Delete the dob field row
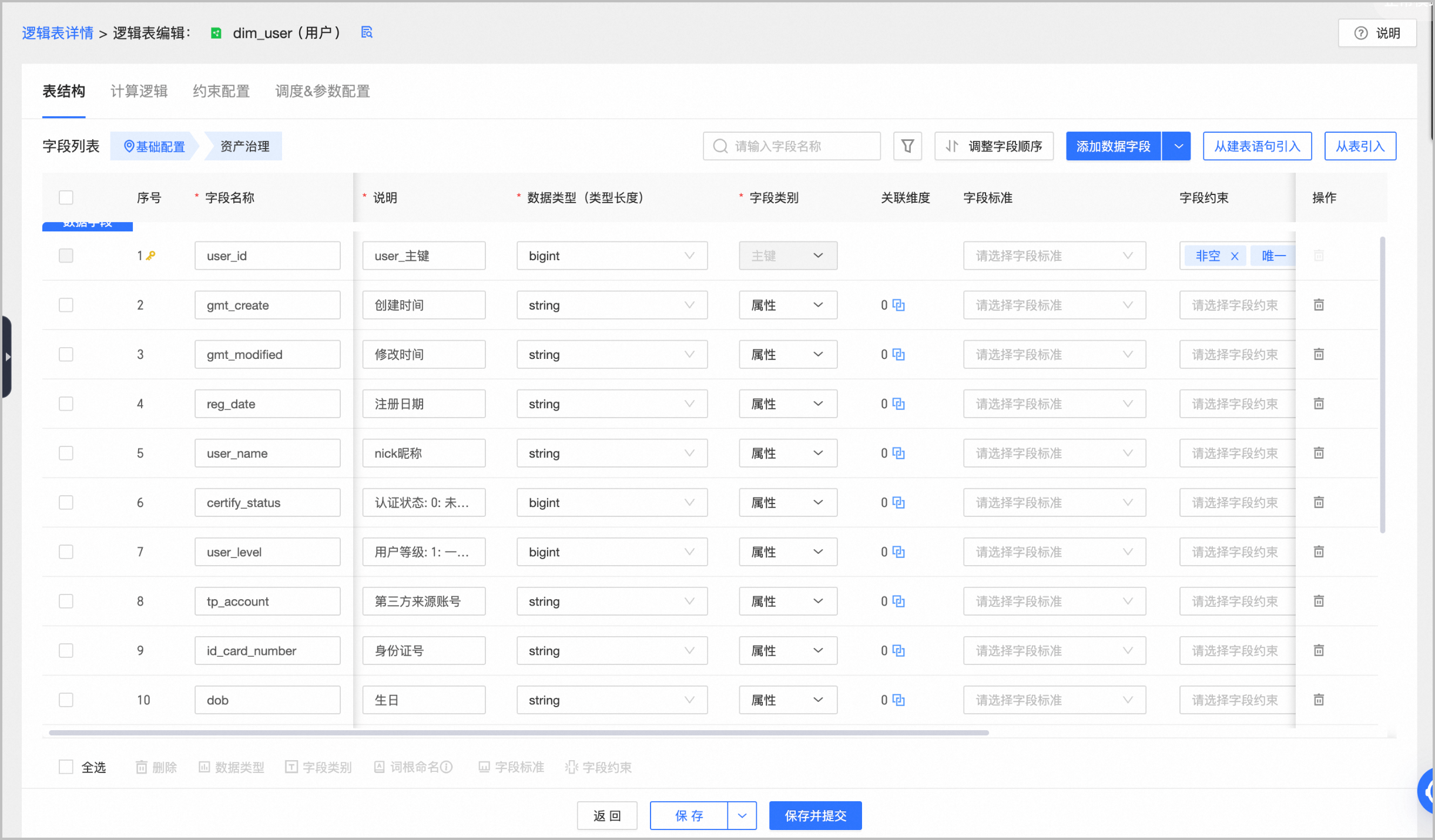The width and height of the screenshot is (1435, 840). pyautogui.click(x=1319, y=700)
